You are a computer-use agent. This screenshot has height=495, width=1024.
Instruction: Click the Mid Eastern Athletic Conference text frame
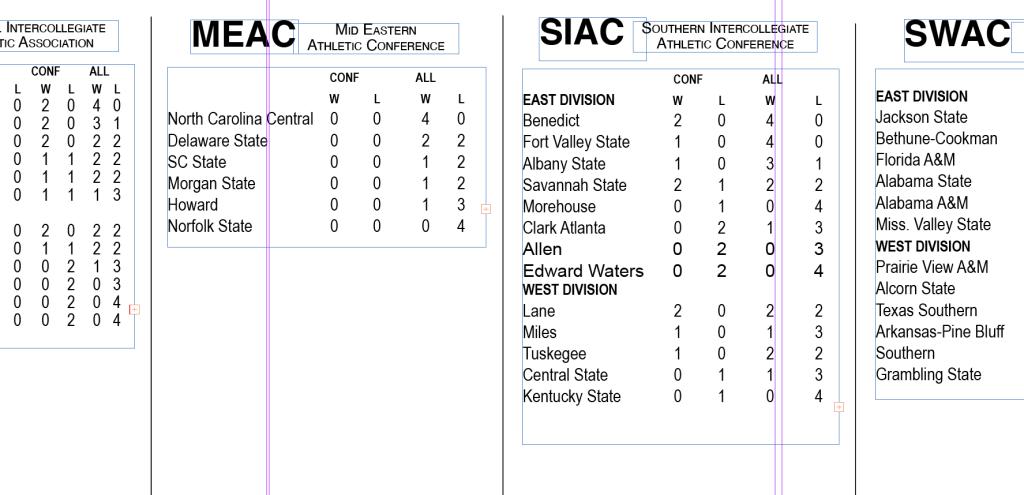click(376, 39)
